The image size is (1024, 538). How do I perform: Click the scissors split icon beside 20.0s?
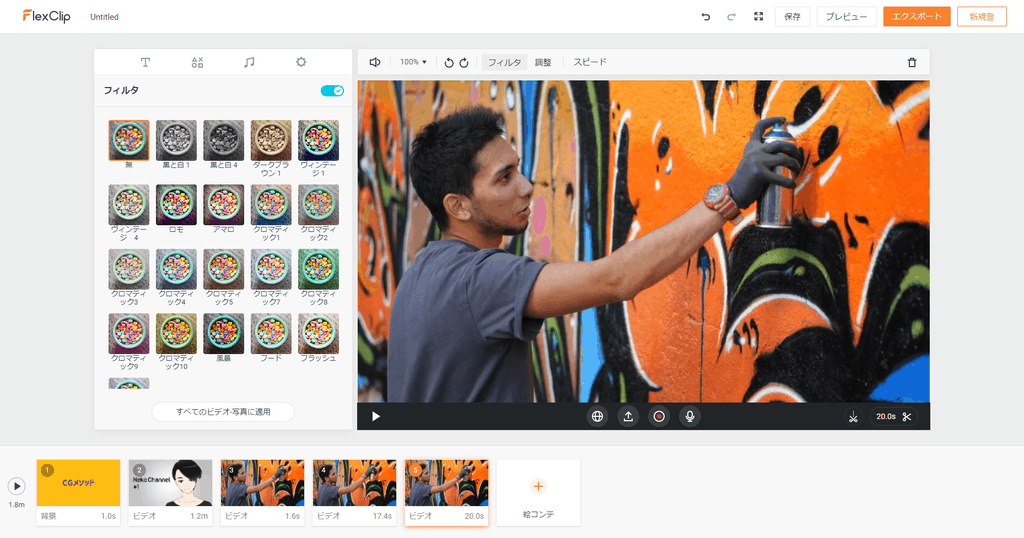907,416
